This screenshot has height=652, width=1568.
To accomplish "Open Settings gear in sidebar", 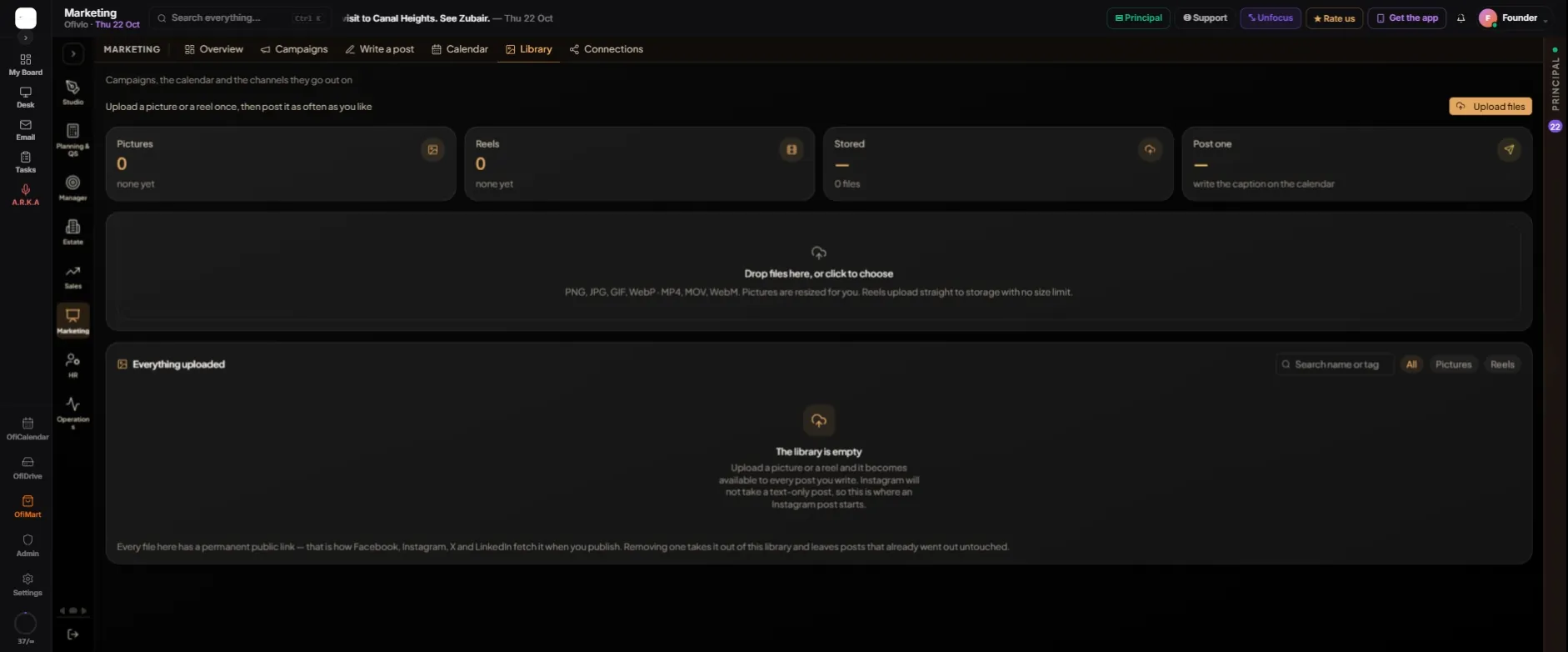I will point(27,584).
